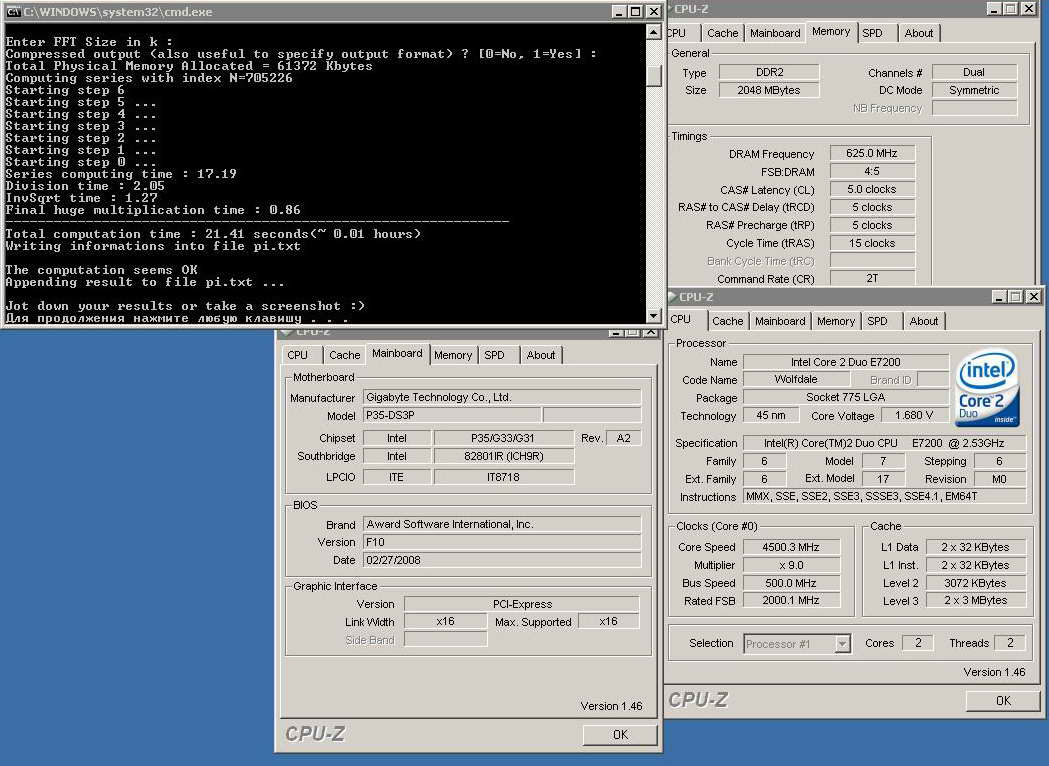
Task: Click the BIOS Date value 02/27/2008
Action: 502,560
